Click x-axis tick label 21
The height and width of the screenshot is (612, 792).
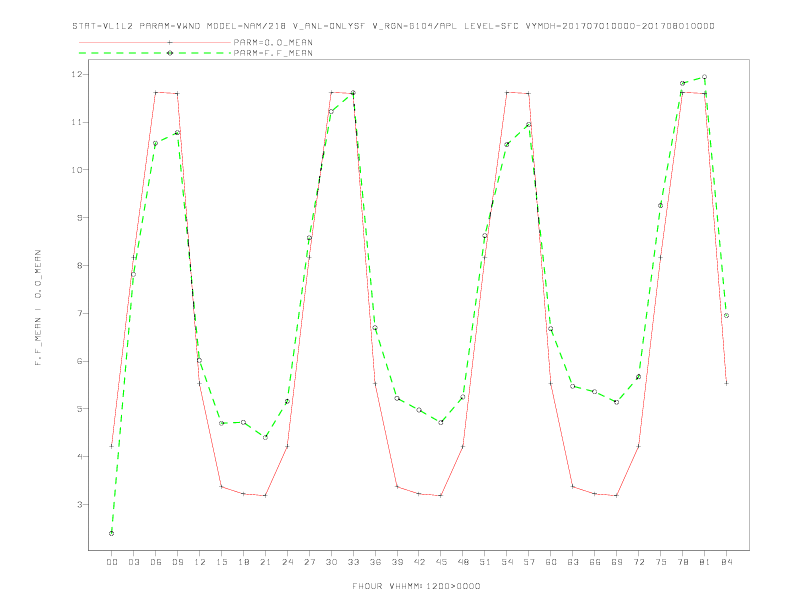pyautogui.click(x=265, y=562)
